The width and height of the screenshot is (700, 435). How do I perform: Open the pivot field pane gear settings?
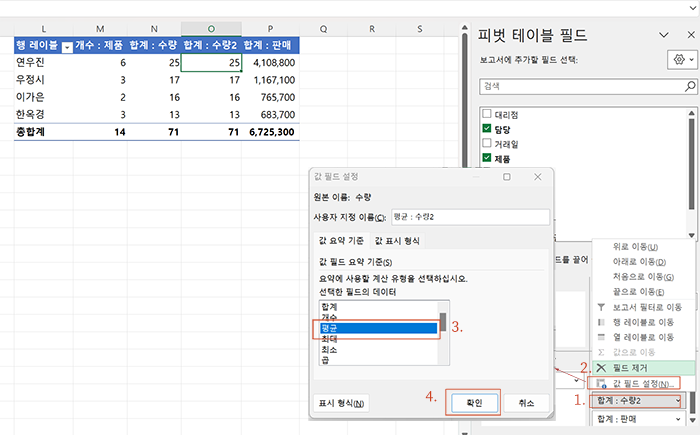[x=683, y=59]
